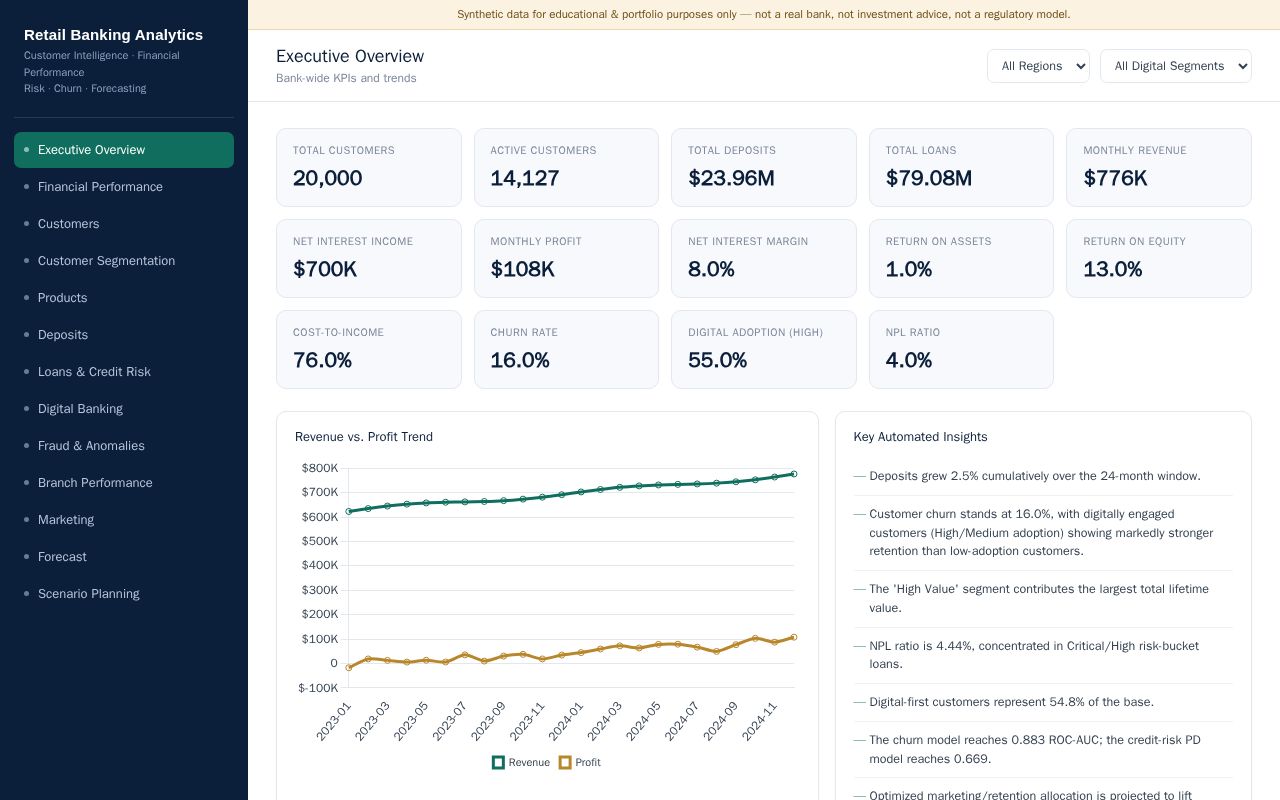
Task: Click the insight about deposits growing 2.5%
Action: pyautogui.click(x=1043, y=476)
